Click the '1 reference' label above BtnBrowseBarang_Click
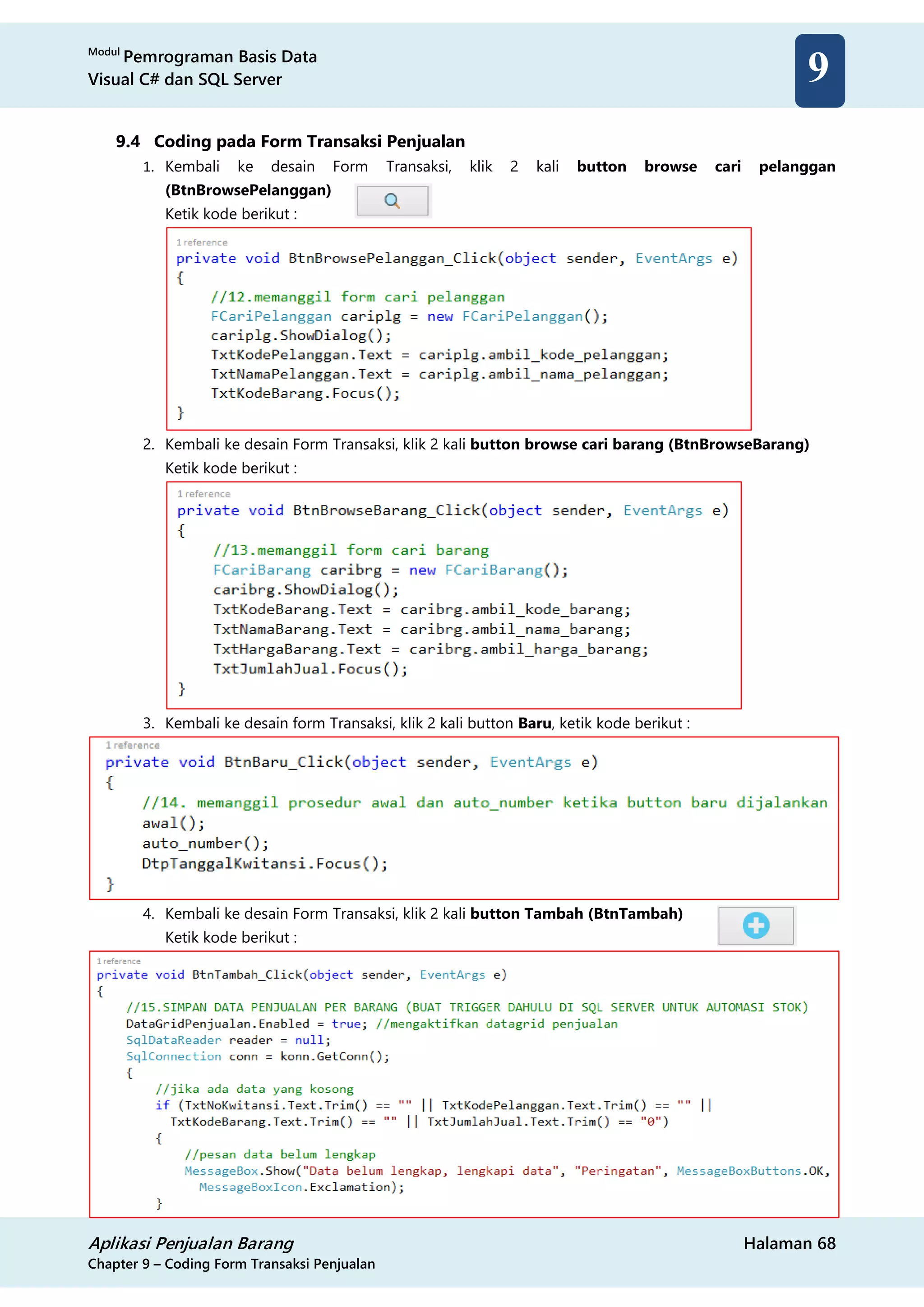Viewport: 924px width, 1307px height. click(x=203, y=494)
